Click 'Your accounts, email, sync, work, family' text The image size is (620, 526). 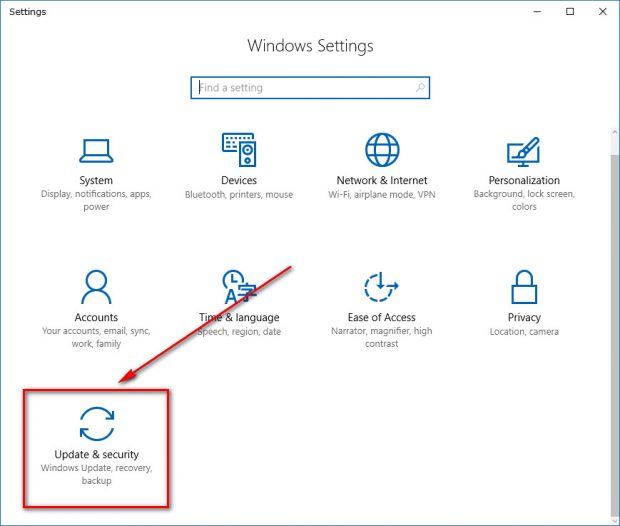click(x=96, y=337)
